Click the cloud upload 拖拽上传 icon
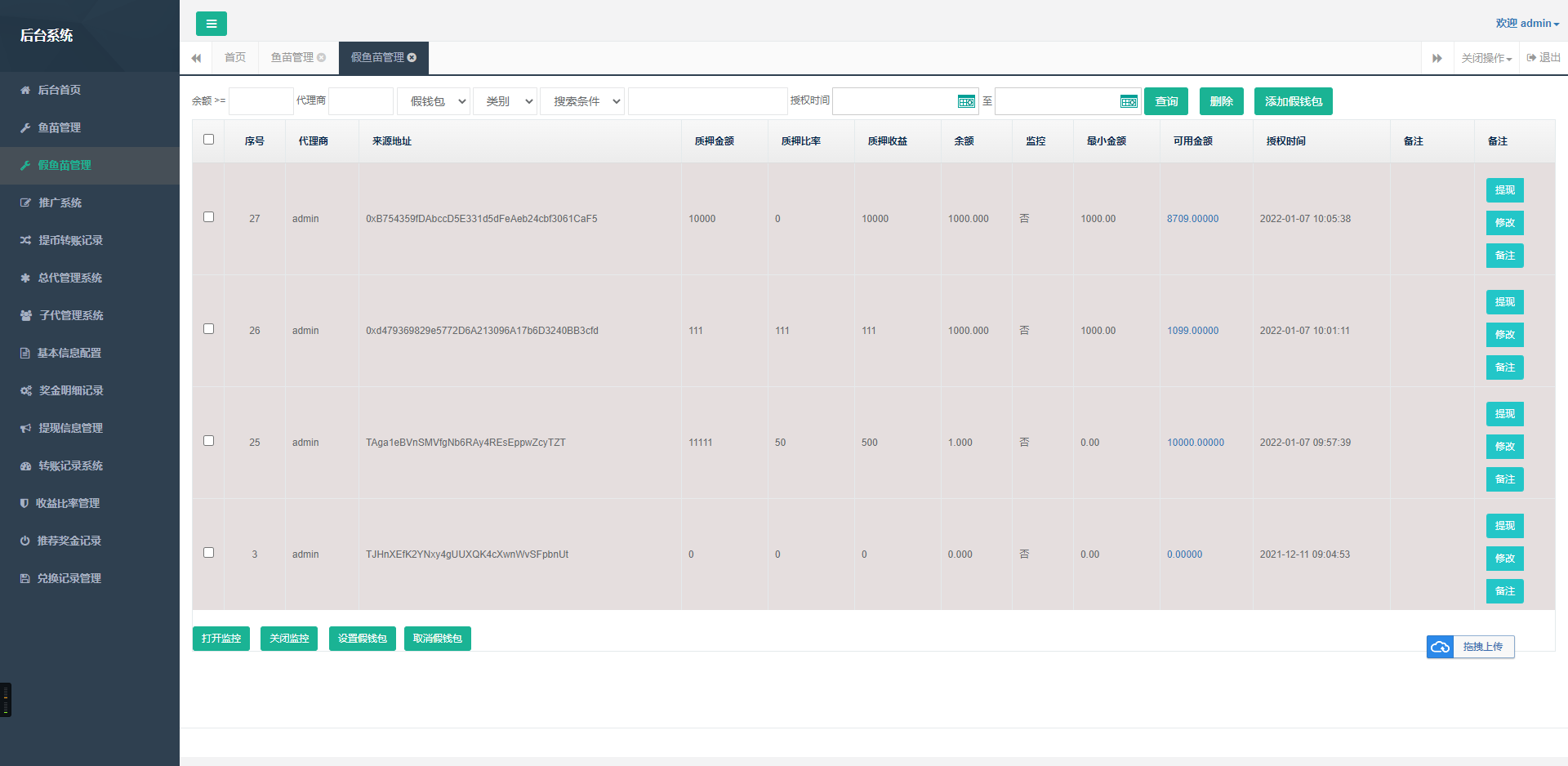 click(1441, 647)
